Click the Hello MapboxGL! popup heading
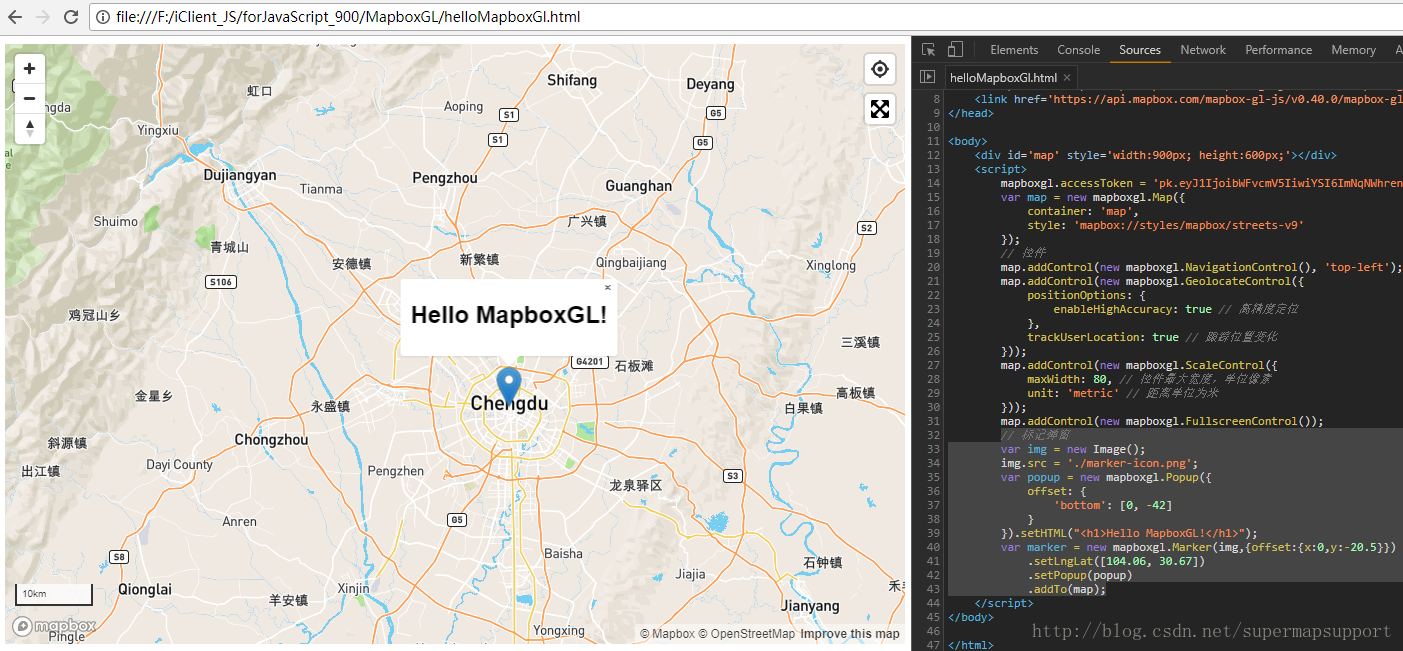Viewport: 1403px width, 651px height. [509, 315]
